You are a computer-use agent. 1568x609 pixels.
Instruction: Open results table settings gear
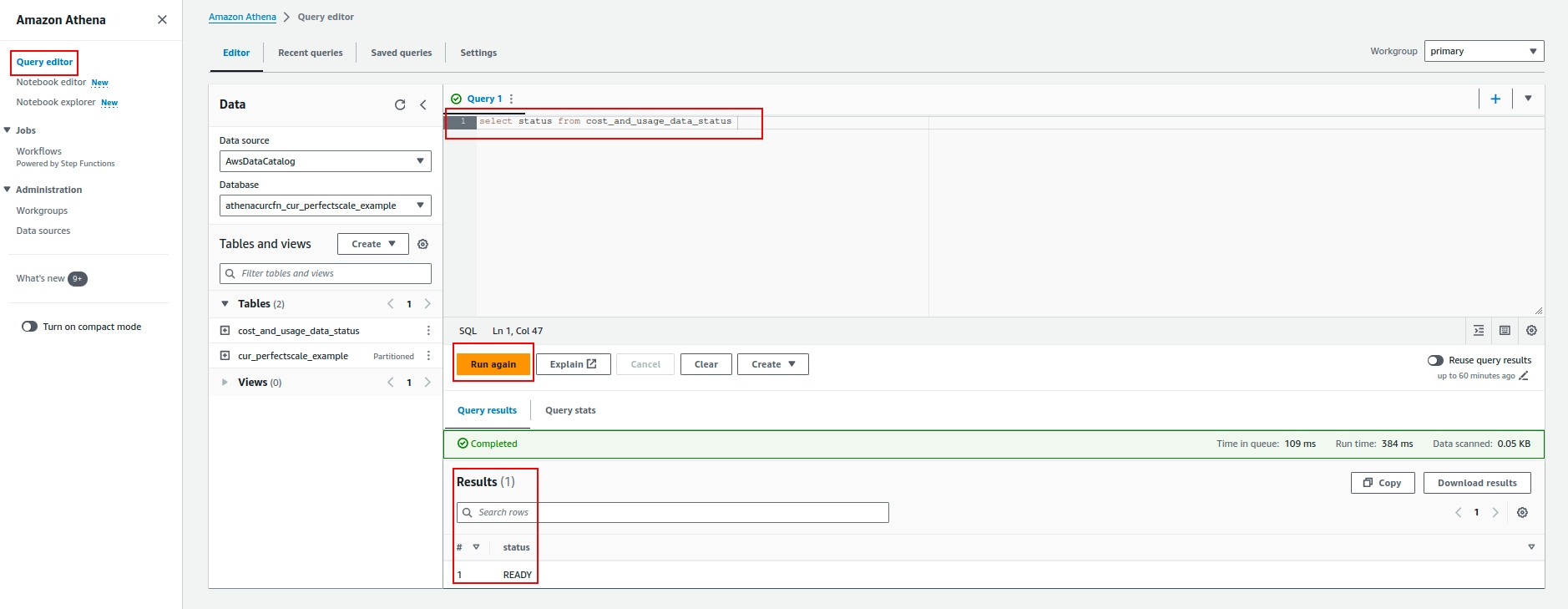click(x=1522, y=513)
